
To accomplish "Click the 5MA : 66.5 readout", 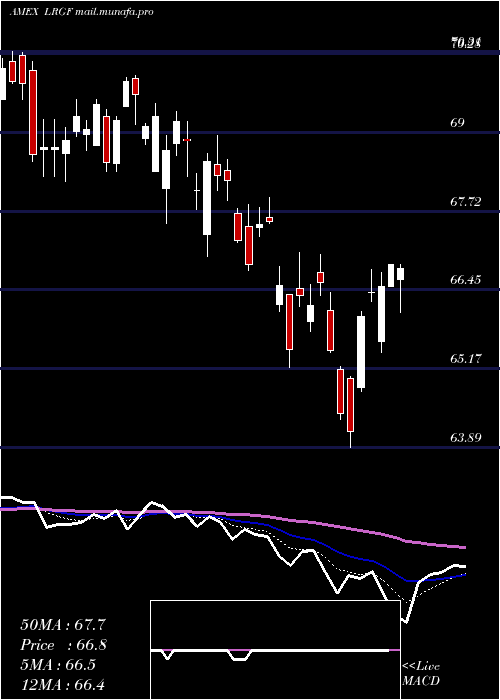I will (x=58, y=665).
